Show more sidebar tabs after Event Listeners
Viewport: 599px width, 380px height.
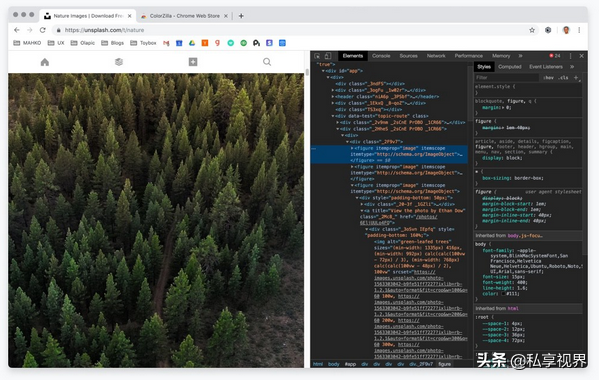coord(572,66)
